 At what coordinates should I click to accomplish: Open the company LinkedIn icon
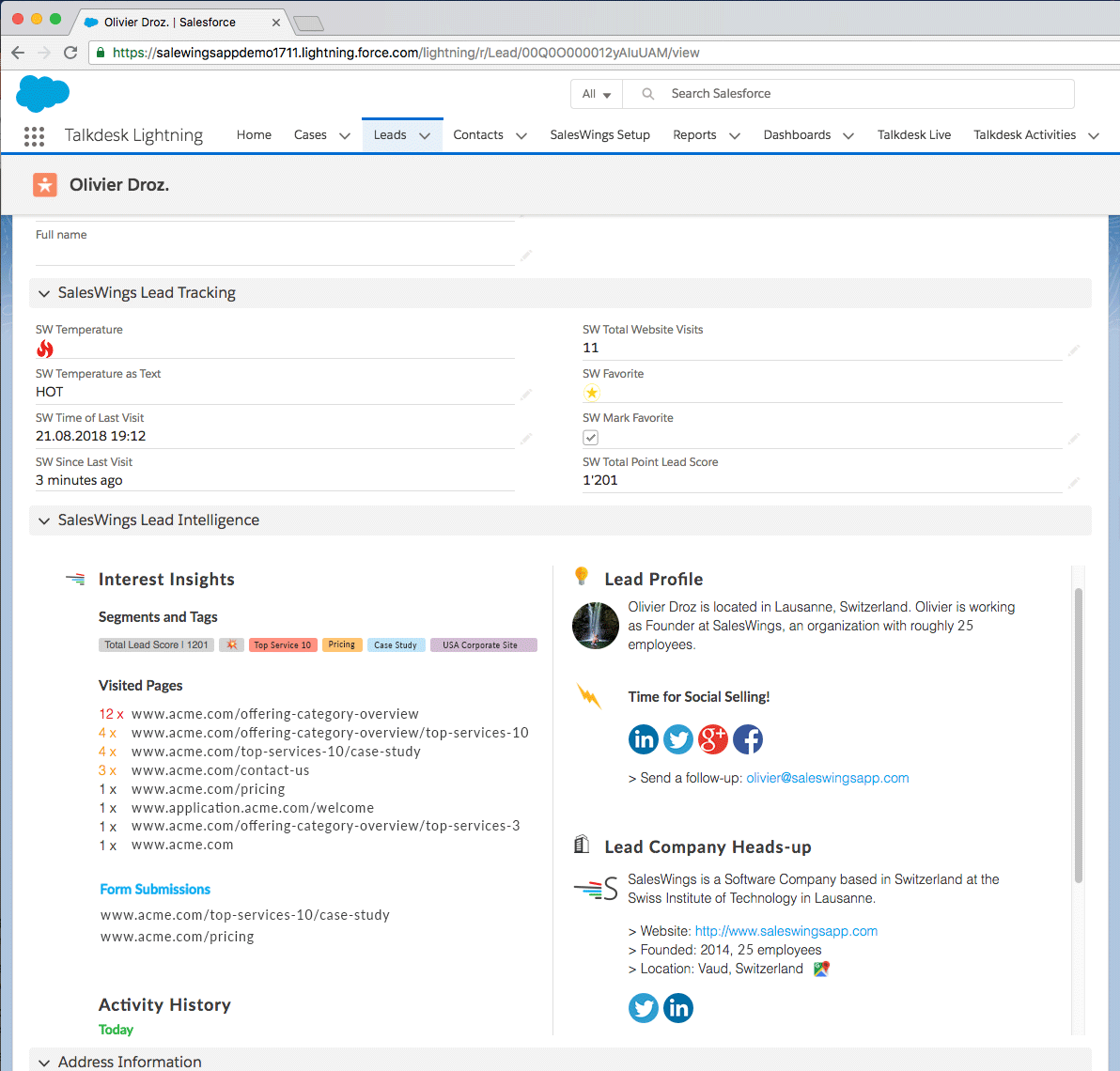(678, 1007)
